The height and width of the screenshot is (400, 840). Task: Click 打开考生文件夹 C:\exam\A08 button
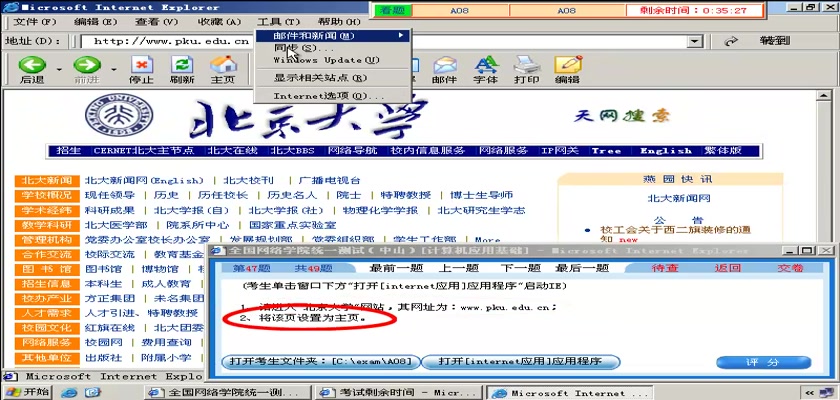coord(321,362)
